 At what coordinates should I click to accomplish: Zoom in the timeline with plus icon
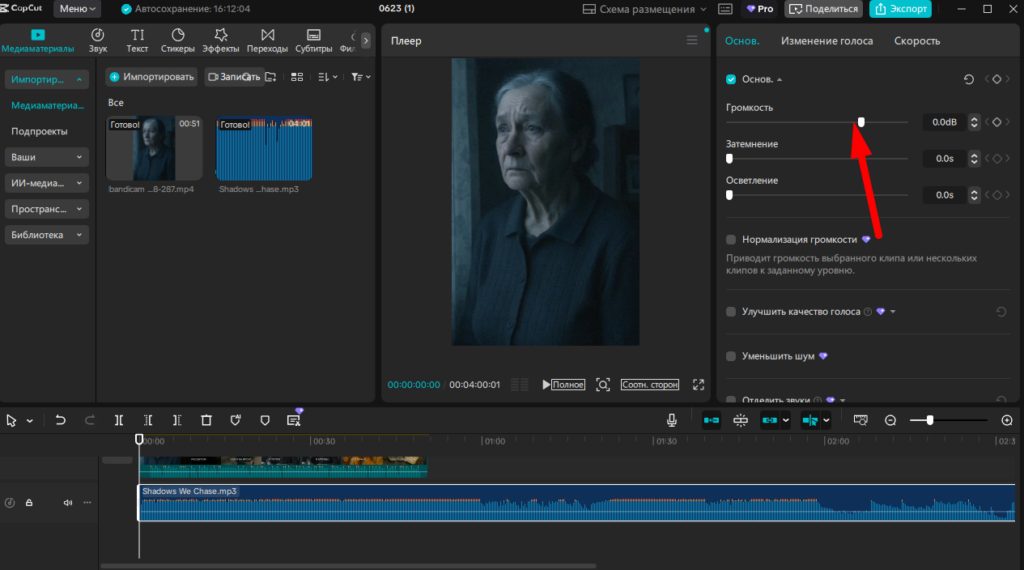[x=1007, y=420]
